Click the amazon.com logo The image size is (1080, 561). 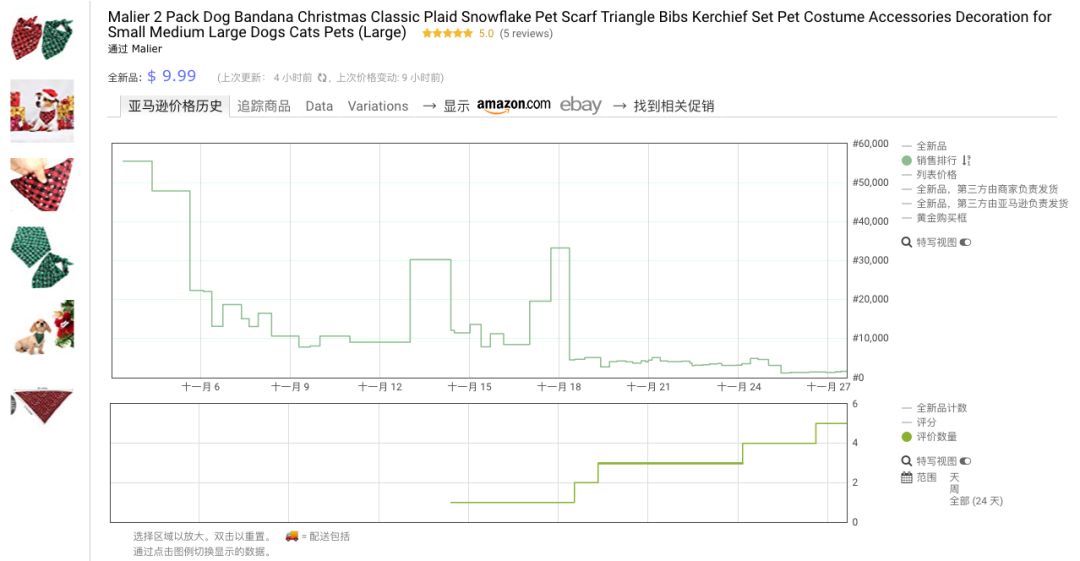(x=513, y=105)
